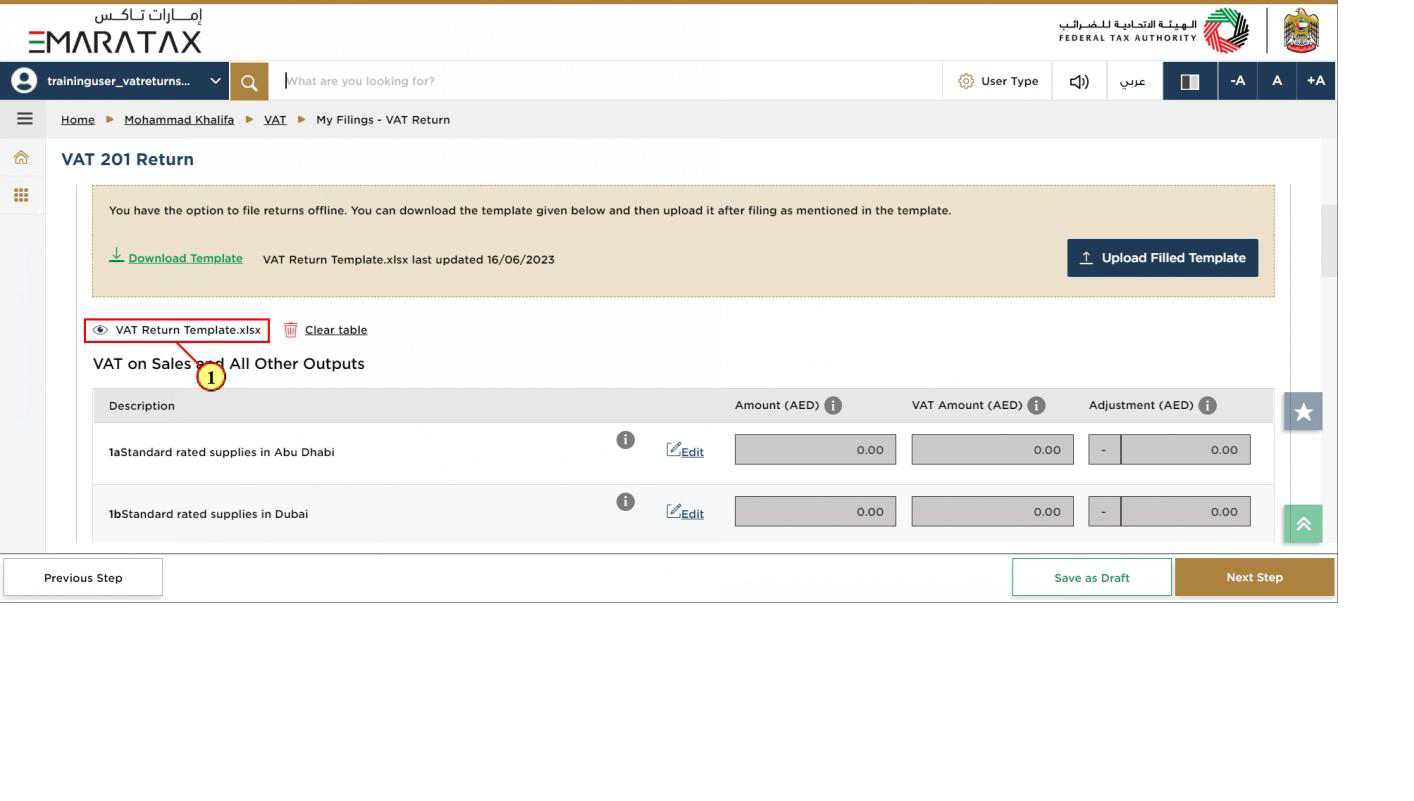The width and height of the screenshot is (1414, 801).
Task: Click the UAE emblem icon
Action: tap(1301, 30)
